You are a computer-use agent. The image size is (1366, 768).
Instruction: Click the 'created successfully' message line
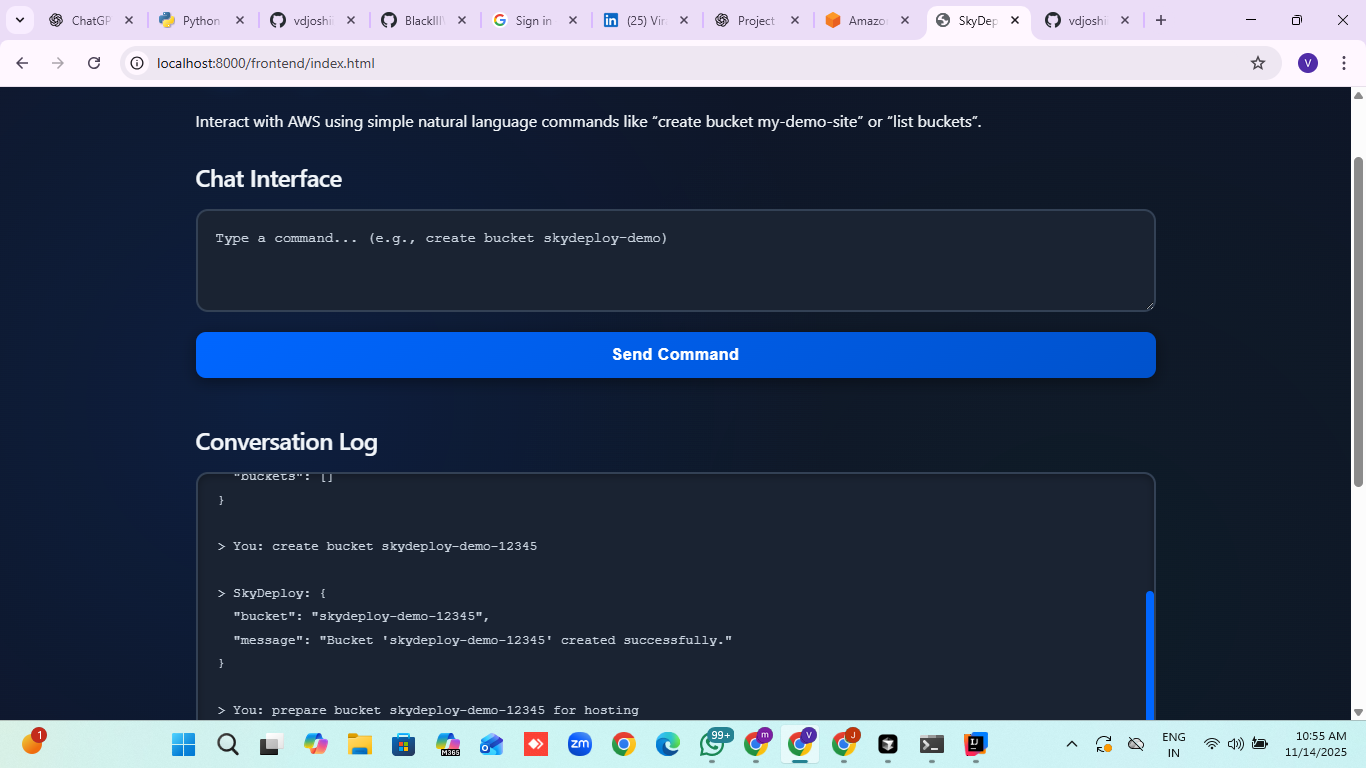[483, 640]
